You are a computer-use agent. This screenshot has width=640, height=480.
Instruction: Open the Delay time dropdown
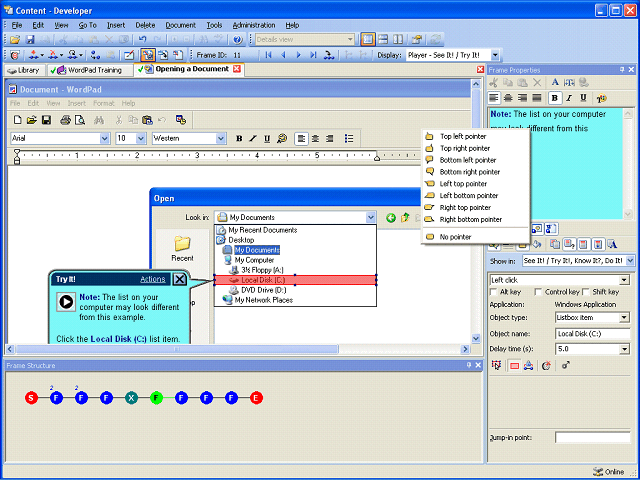pyautogui.click(x=624, y=349)
